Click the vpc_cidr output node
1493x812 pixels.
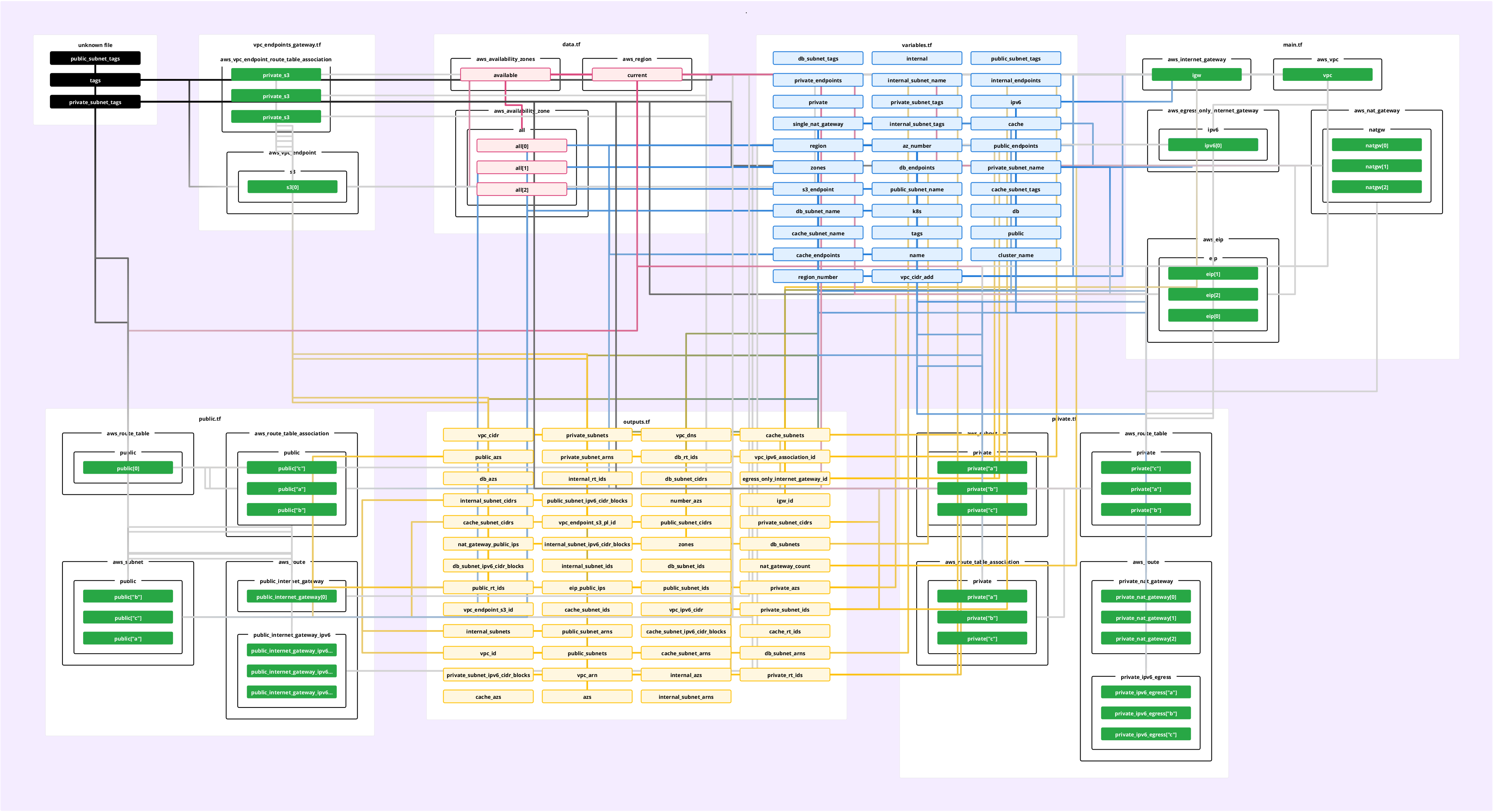488,435
